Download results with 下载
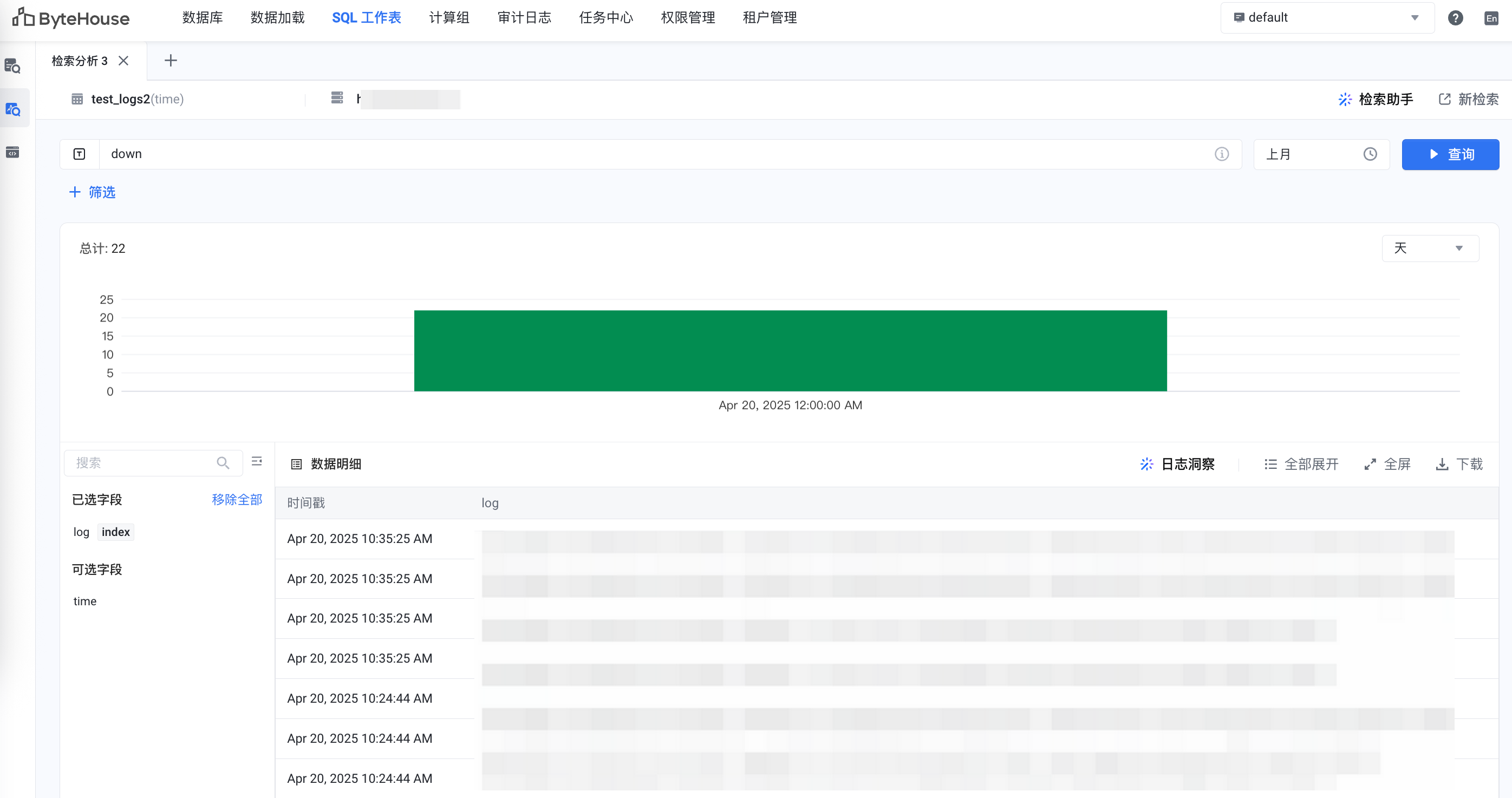1512x798 pixels. 1459,464
